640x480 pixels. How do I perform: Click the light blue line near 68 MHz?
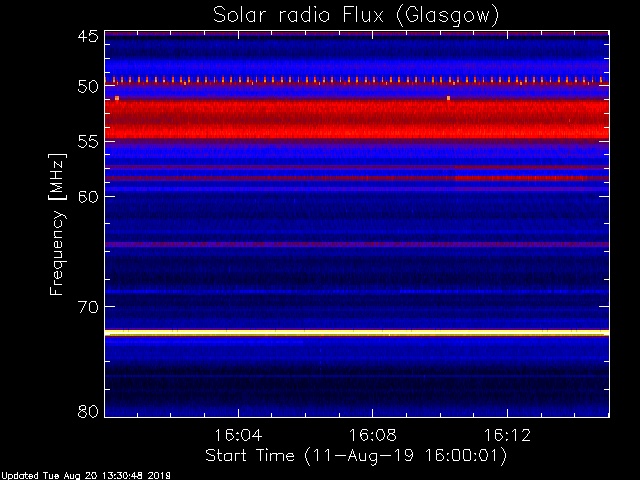pyautogui.click(x=356, y=292)
